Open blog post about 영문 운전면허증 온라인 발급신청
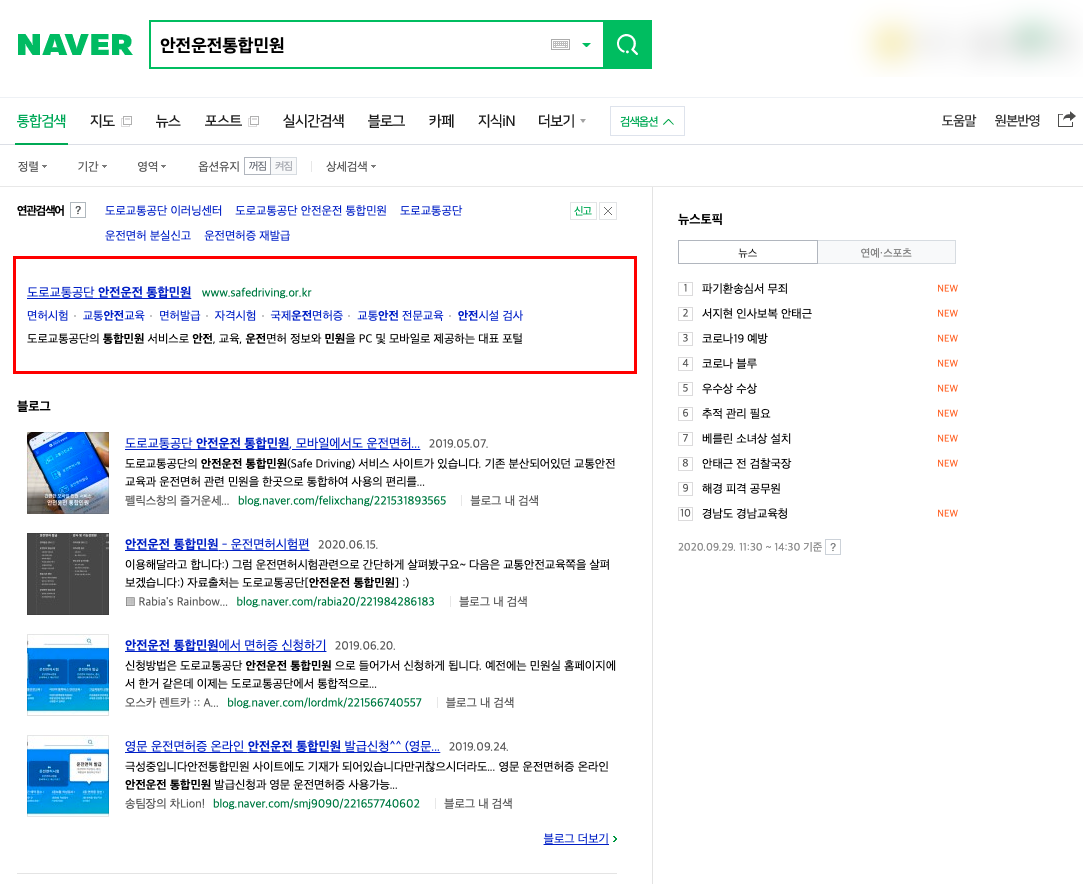 click(x=282, y=746)
